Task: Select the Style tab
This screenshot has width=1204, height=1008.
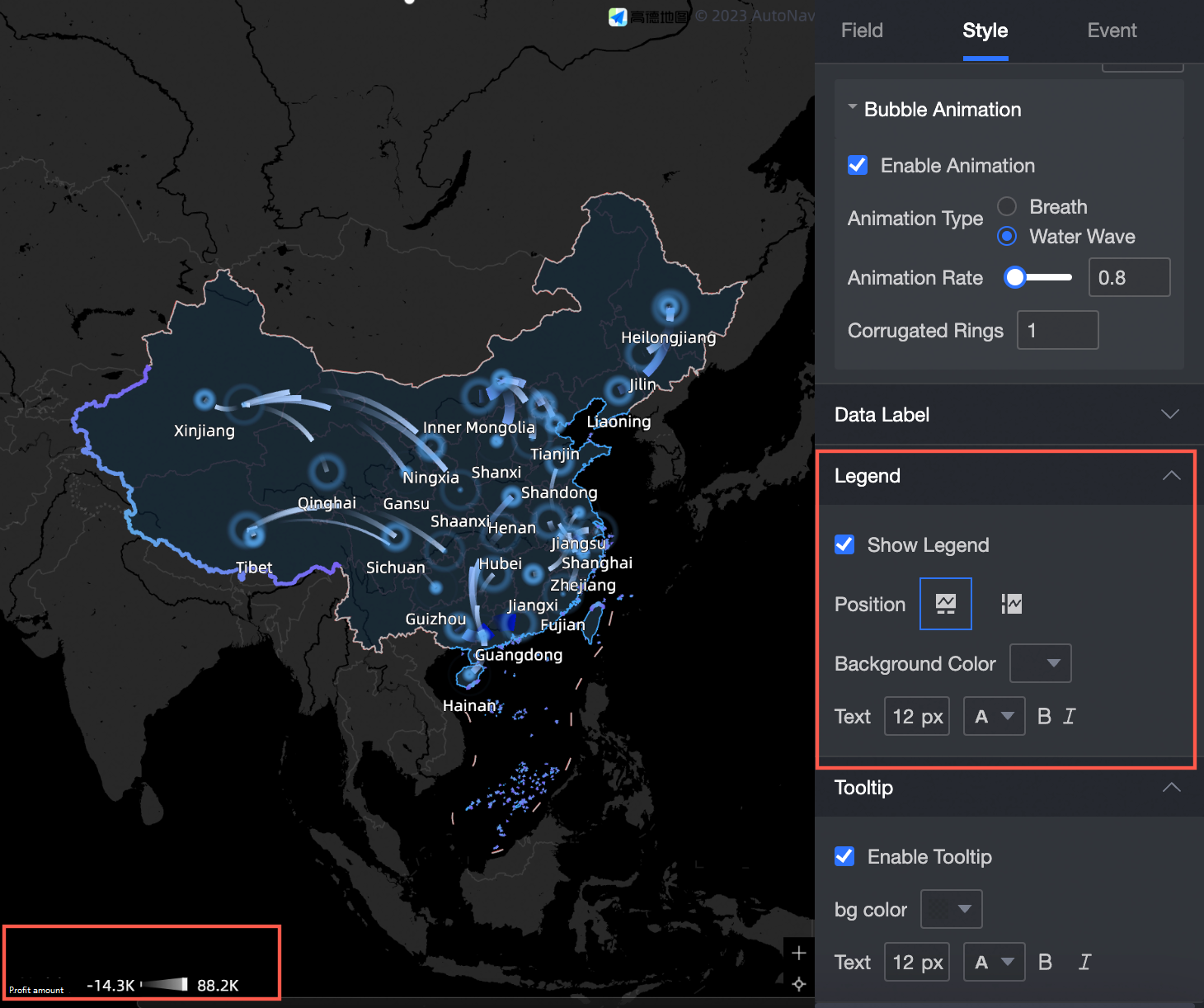Action: [x=985, y=31]
